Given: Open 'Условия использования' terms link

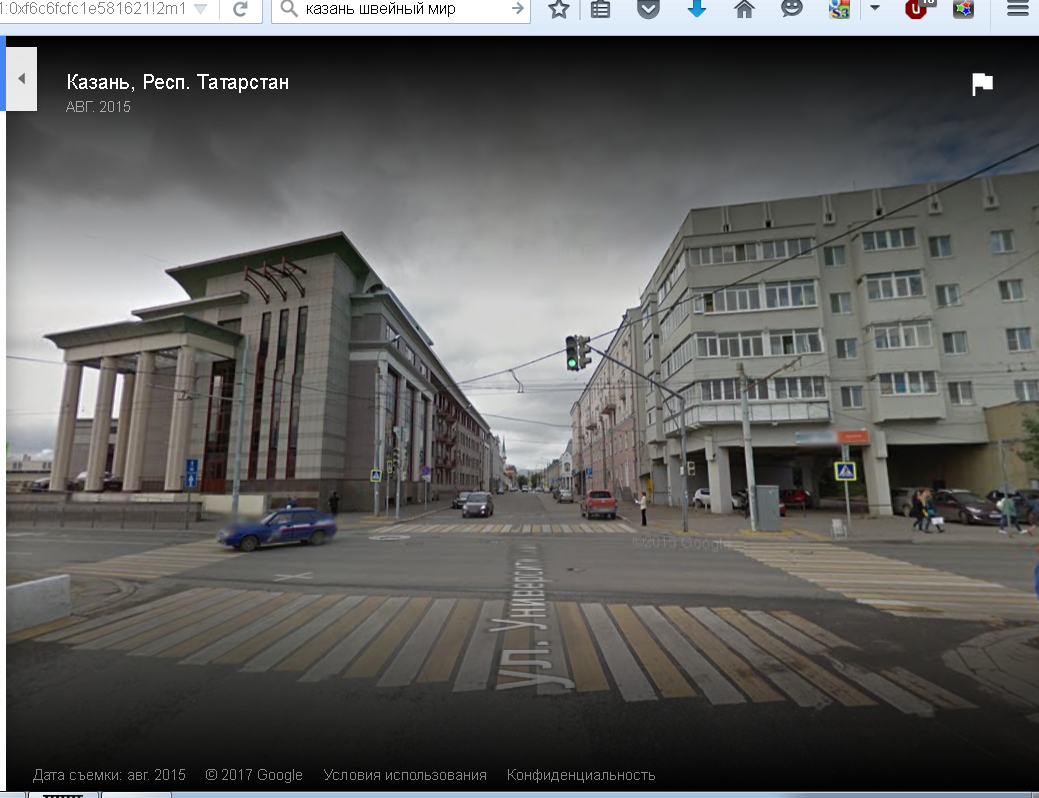Looking at the screenshot, I should [x=405, y=775].
